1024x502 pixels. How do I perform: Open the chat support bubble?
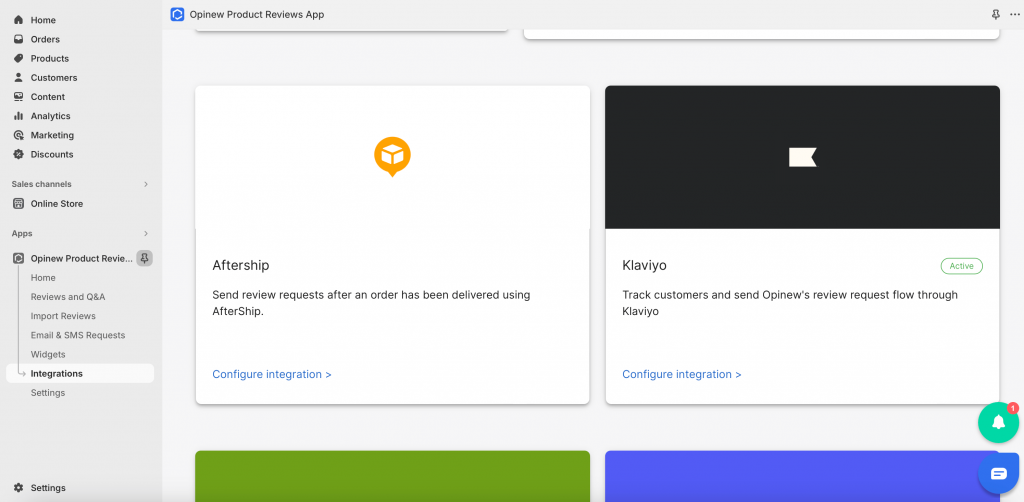tap(999, 474)
